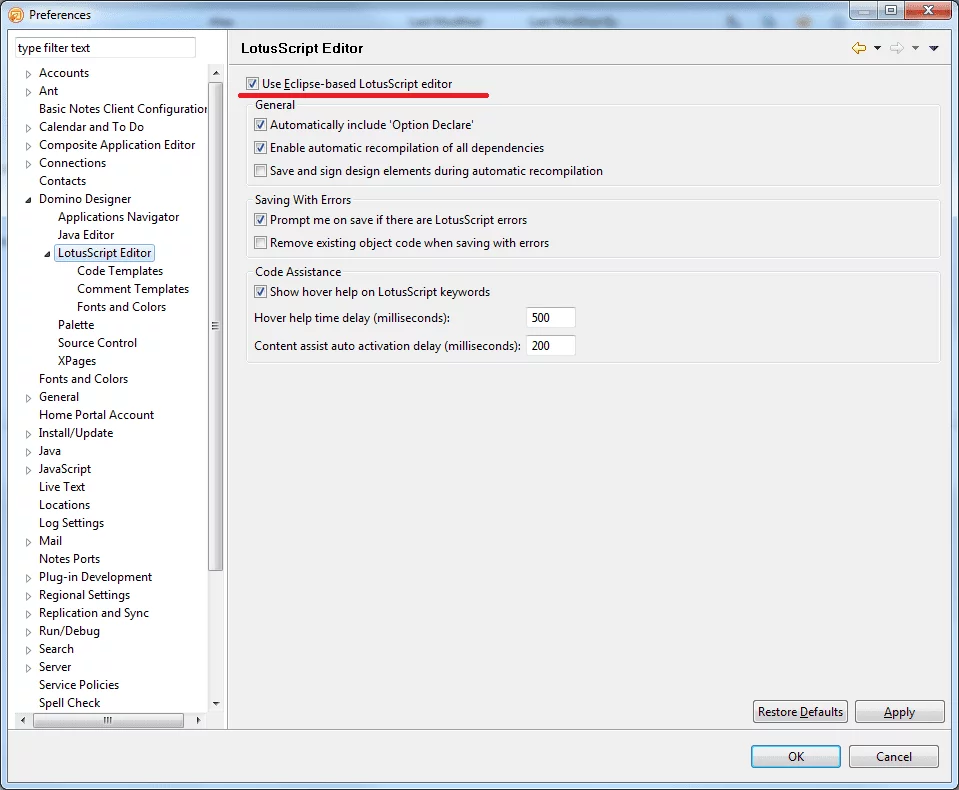This screenshot has width=959, height=790.
Task: Enable Save and sign design elements option
Action: coord(261,171)
